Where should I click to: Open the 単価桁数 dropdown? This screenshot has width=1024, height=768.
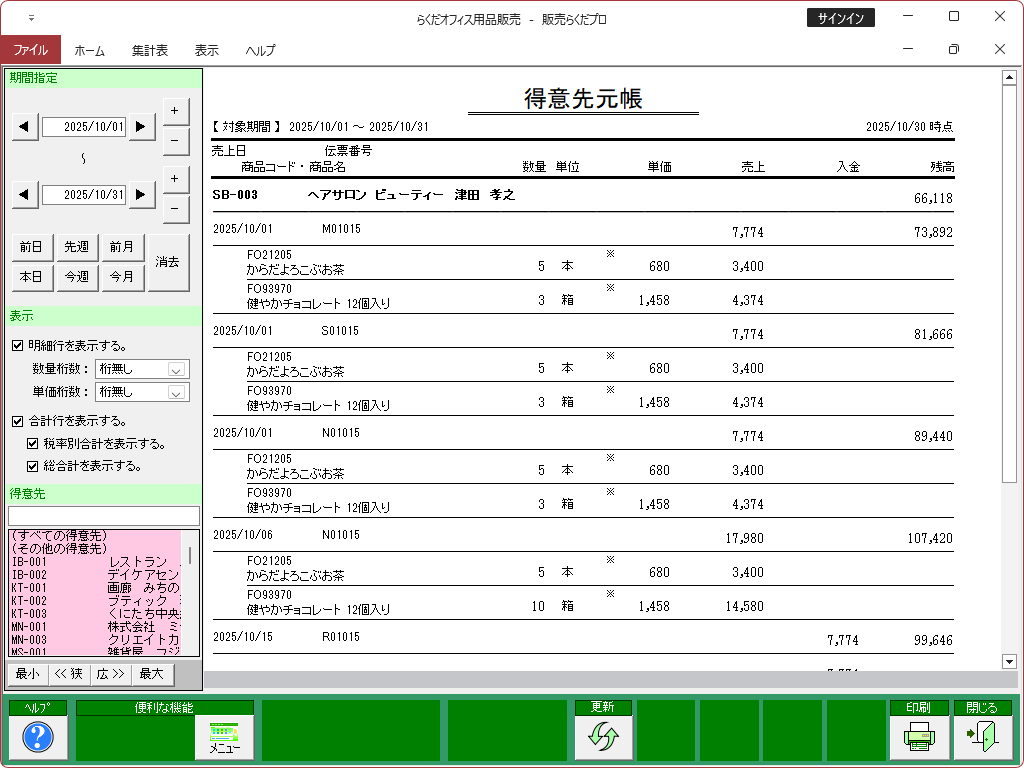[177, 393]
